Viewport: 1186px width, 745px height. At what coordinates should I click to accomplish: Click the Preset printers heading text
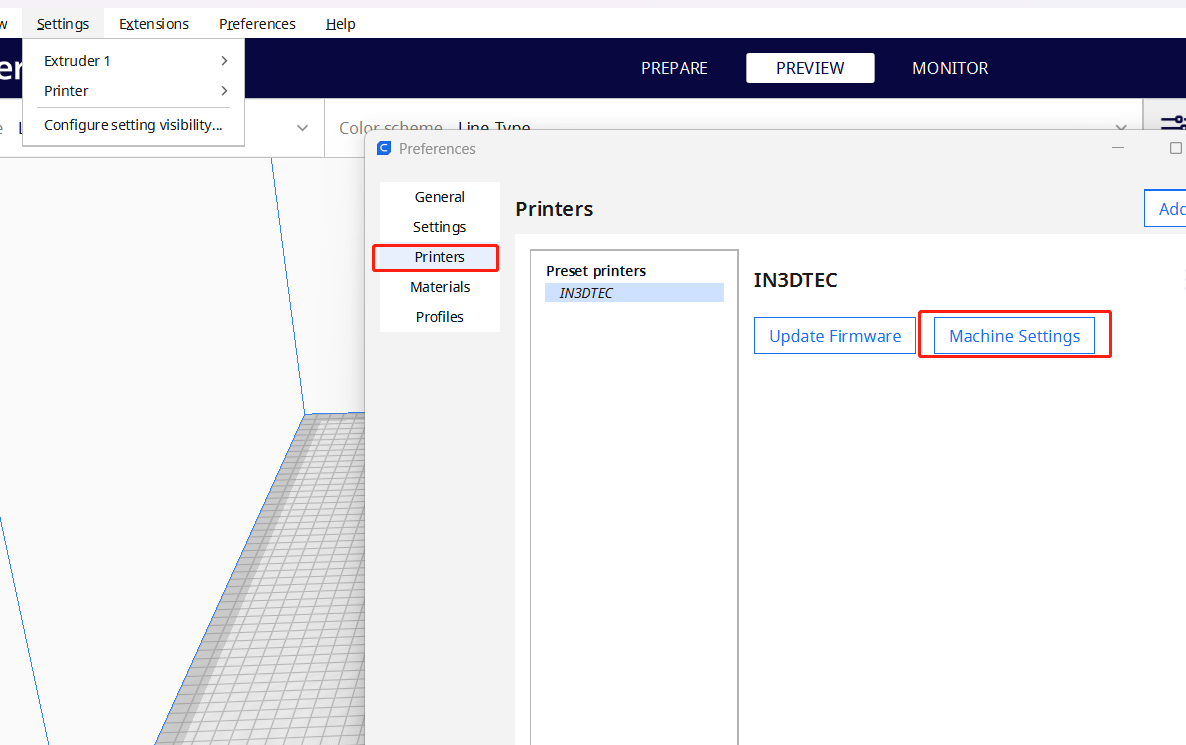[x=596, y=271]
